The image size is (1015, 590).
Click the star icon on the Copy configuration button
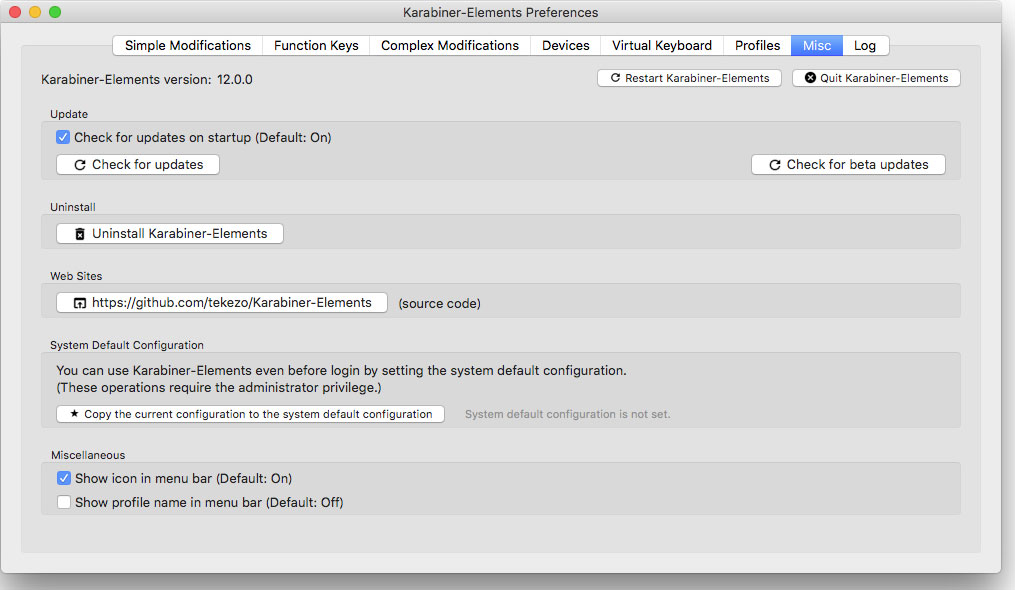tap(74, 414)
